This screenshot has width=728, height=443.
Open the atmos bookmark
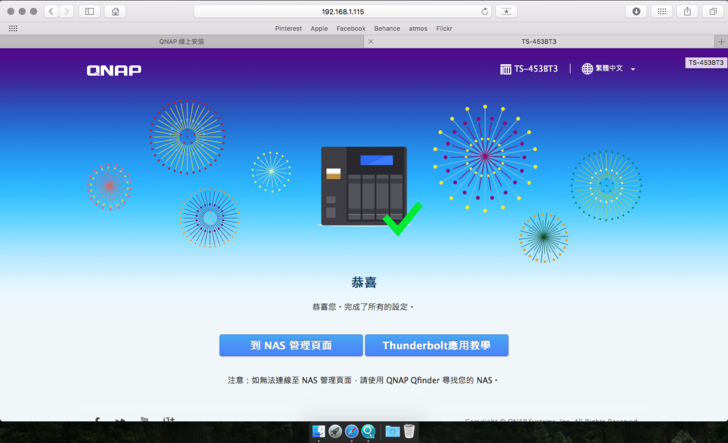[418, 28]
